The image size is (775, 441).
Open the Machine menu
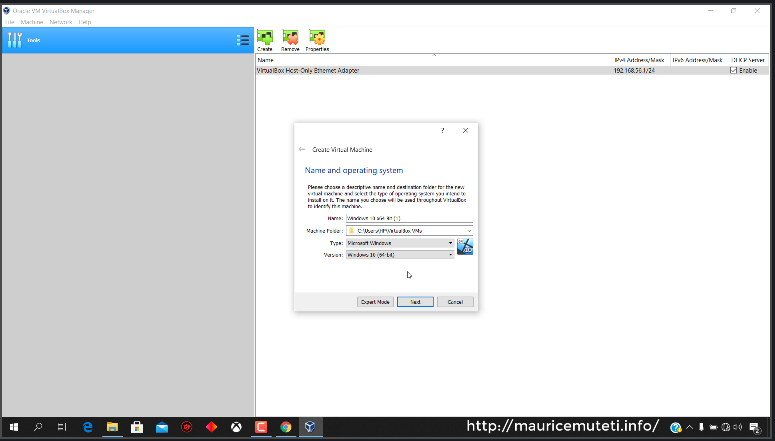(32, 22)
